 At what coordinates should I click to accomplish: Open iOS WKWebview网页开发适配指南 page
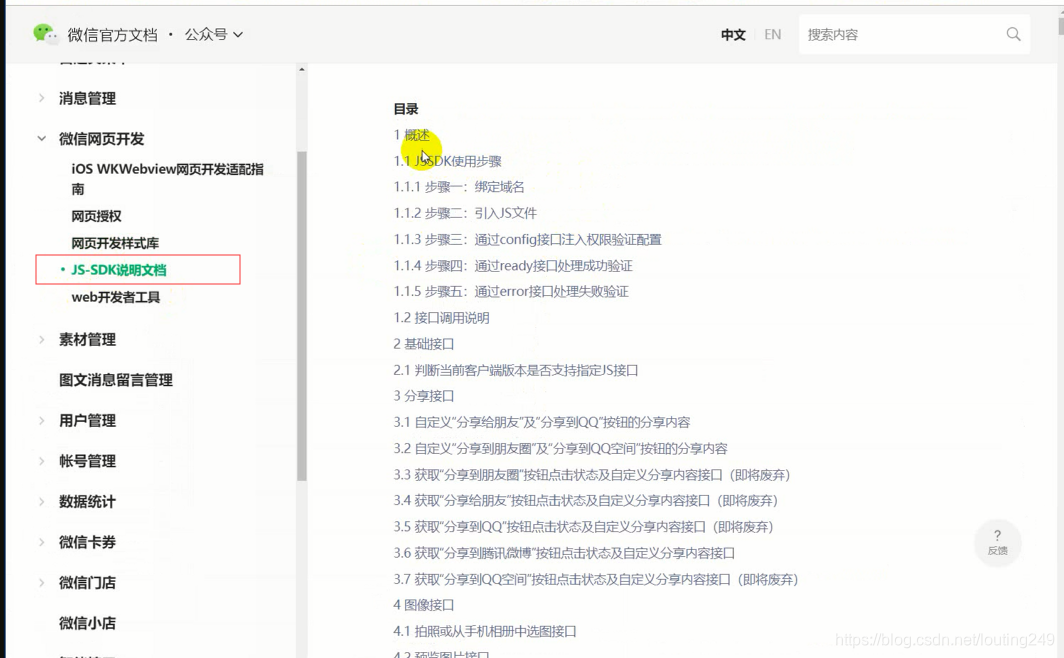[x=168, y=179]
